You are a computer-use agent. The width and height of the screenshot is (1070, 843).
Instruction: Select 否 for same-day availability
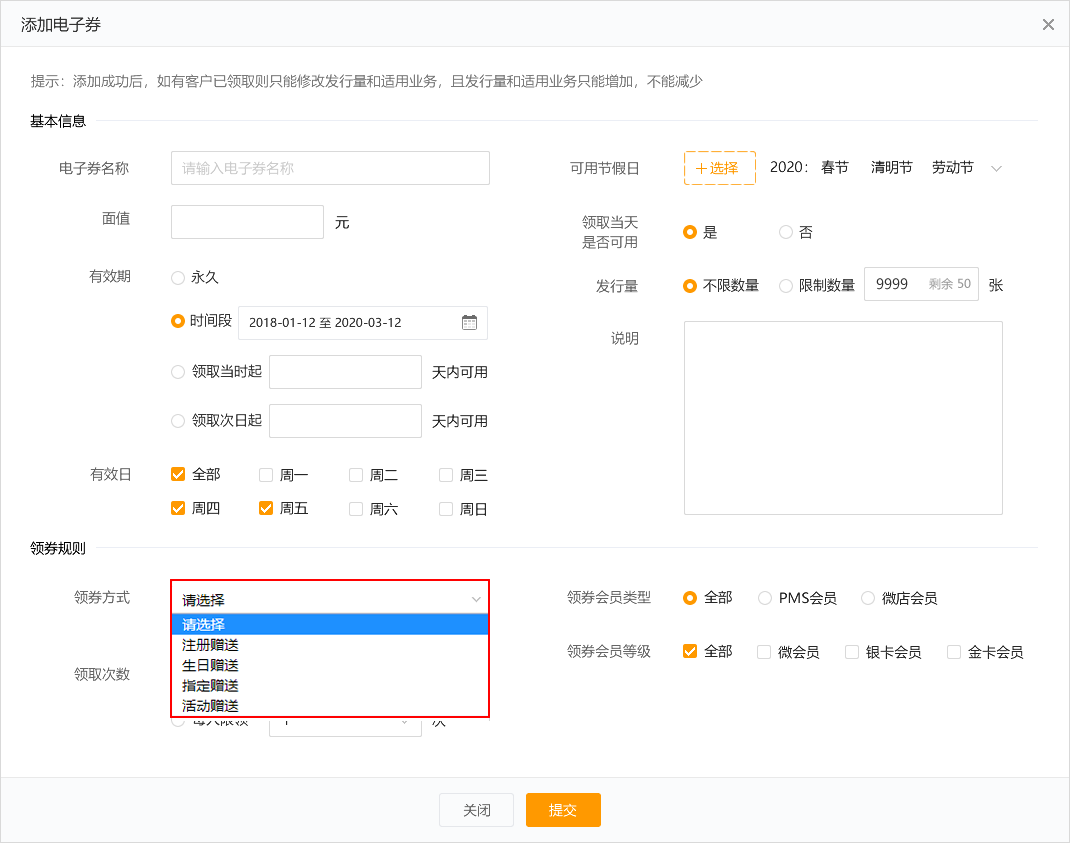coord(786,232)
